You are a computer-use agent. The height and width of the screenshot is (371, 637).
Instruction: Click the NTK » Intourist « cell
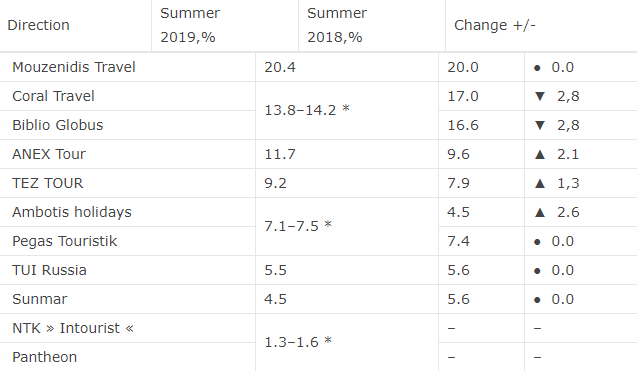pyautogui.click(x=128, y=328)
